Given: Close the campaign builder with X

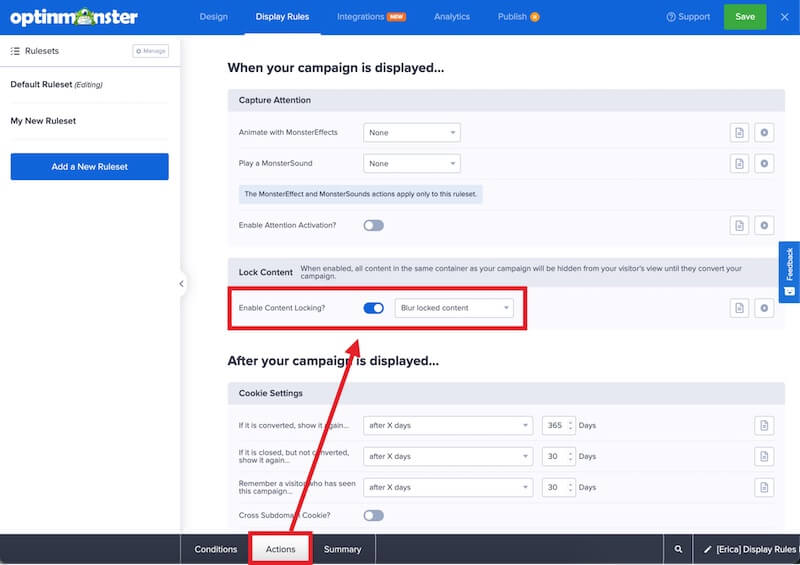Looking at the screenshot, I should pos(785,17).
